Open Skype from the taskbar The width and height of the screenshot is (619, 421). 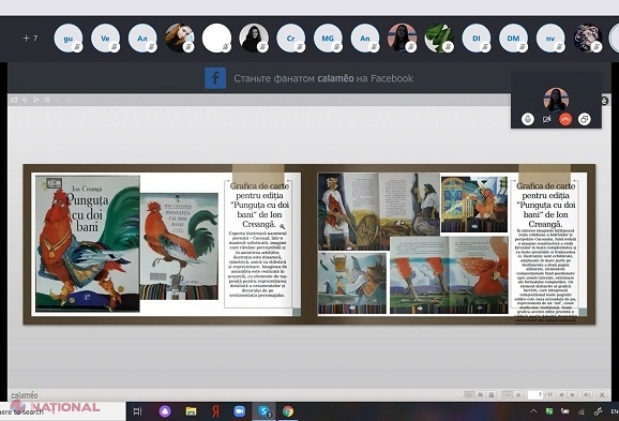pyautogui.click(x=264, y=412)
